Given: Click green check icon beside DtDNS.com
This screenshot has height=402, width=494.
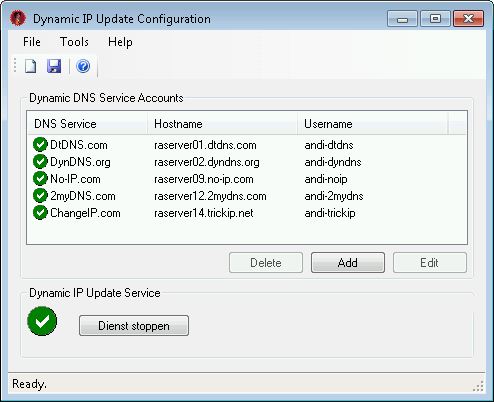Looking at the screenshot, I should (40, 145).
